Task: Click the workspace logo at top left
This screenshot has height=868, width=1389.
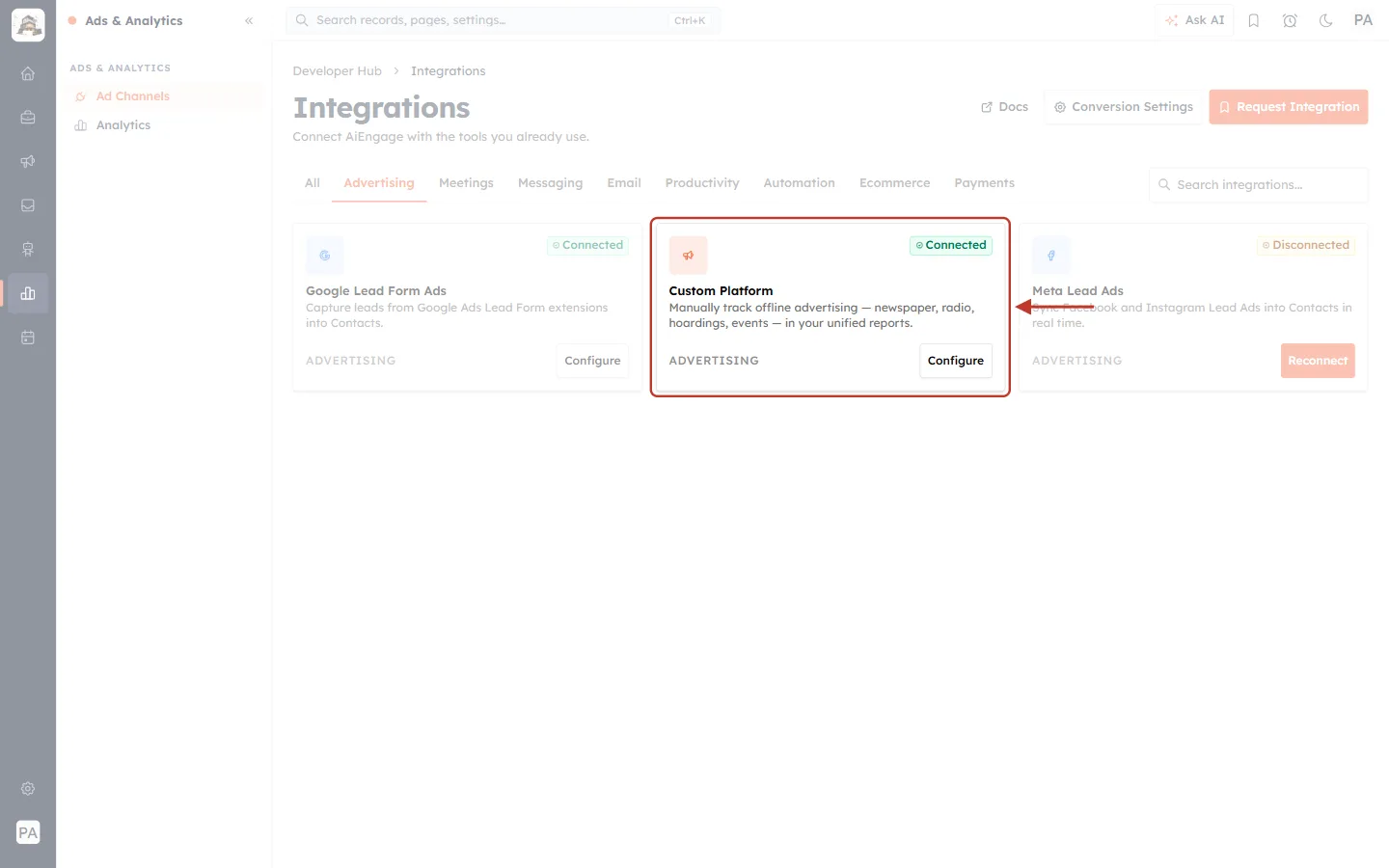Action: point(28,25)
